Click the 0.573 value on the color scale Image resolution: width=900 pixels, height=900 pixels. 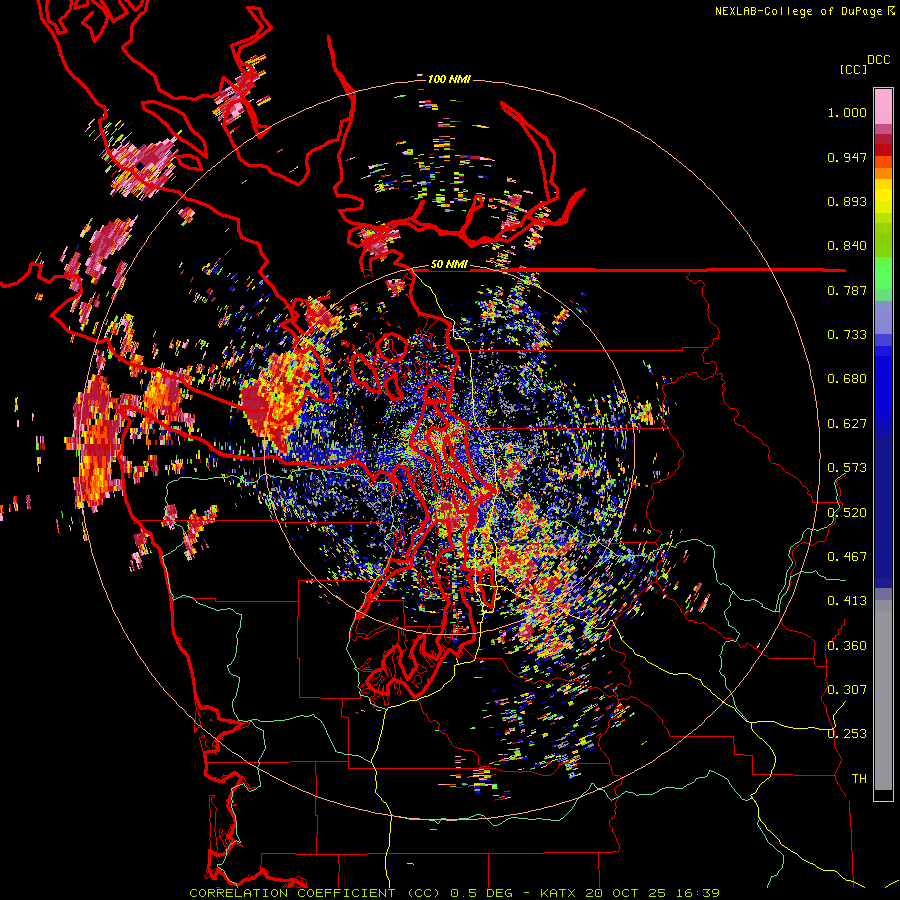tap(847, 468)
